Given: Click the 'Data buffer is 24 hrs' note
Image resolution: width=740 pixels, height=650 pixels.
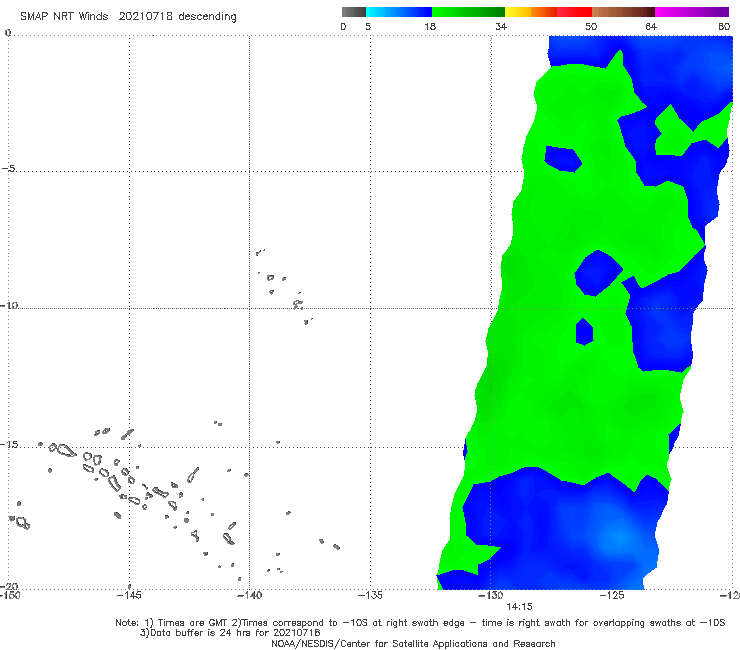Looking at the screenshot, I should pyautogui.click(x=230, y=633).
